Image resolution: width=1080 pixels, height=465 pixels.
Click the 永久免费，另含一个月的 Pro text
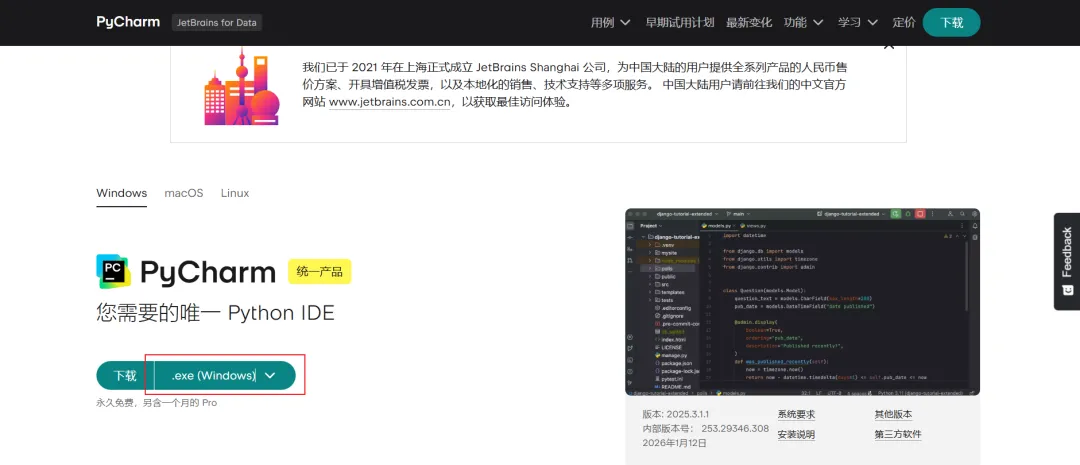coord(156,402)
